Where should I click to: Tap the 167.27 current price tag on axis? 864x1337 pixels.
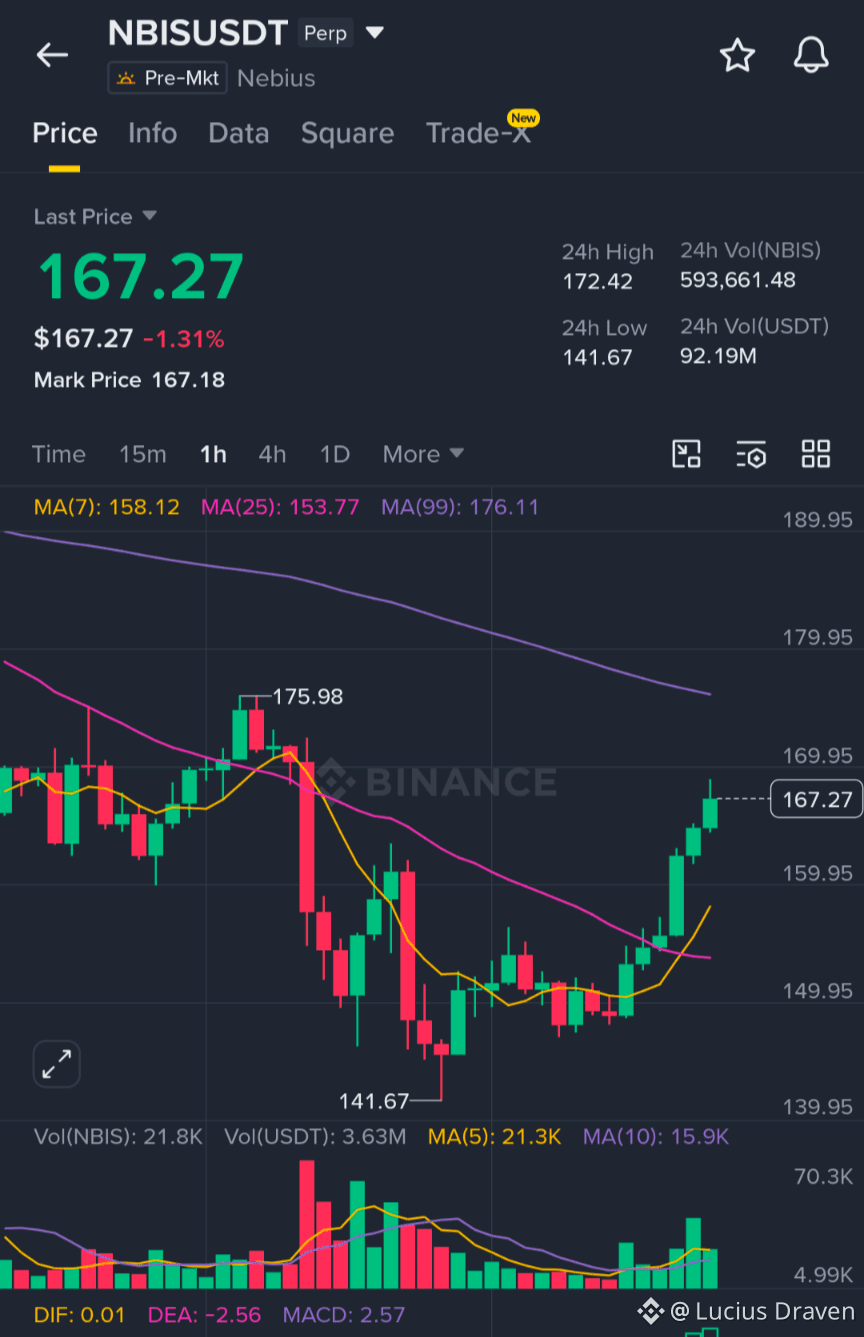tap(816, 799)
